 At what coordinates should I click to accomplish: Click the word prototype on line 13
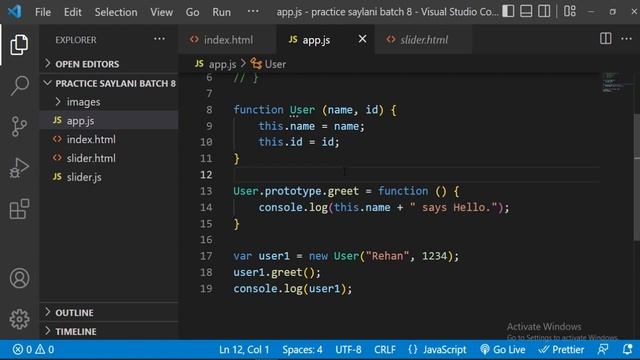[x=293, y=191]
